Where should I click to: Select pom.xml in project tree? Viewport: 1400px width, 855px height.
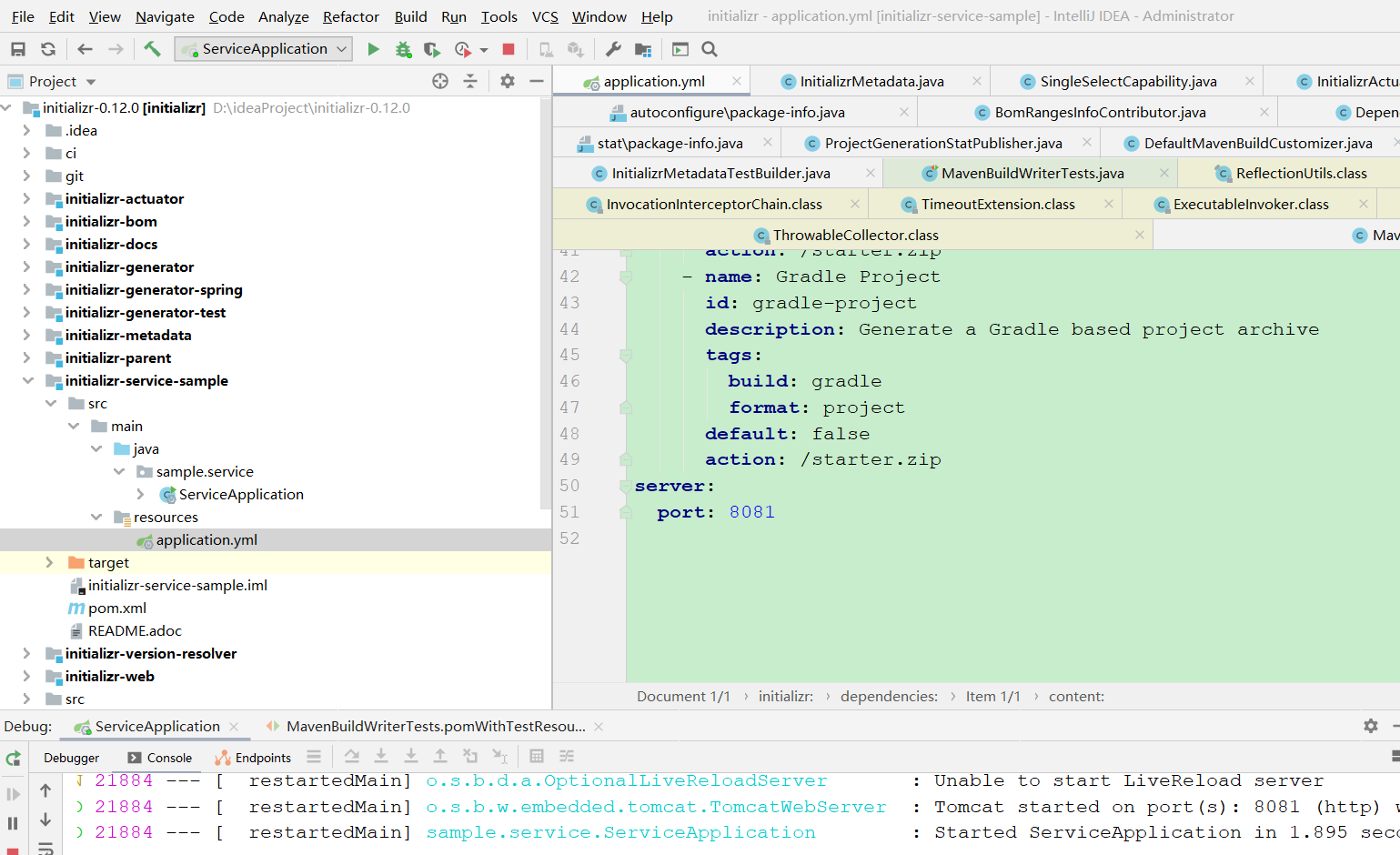point(117,608)
